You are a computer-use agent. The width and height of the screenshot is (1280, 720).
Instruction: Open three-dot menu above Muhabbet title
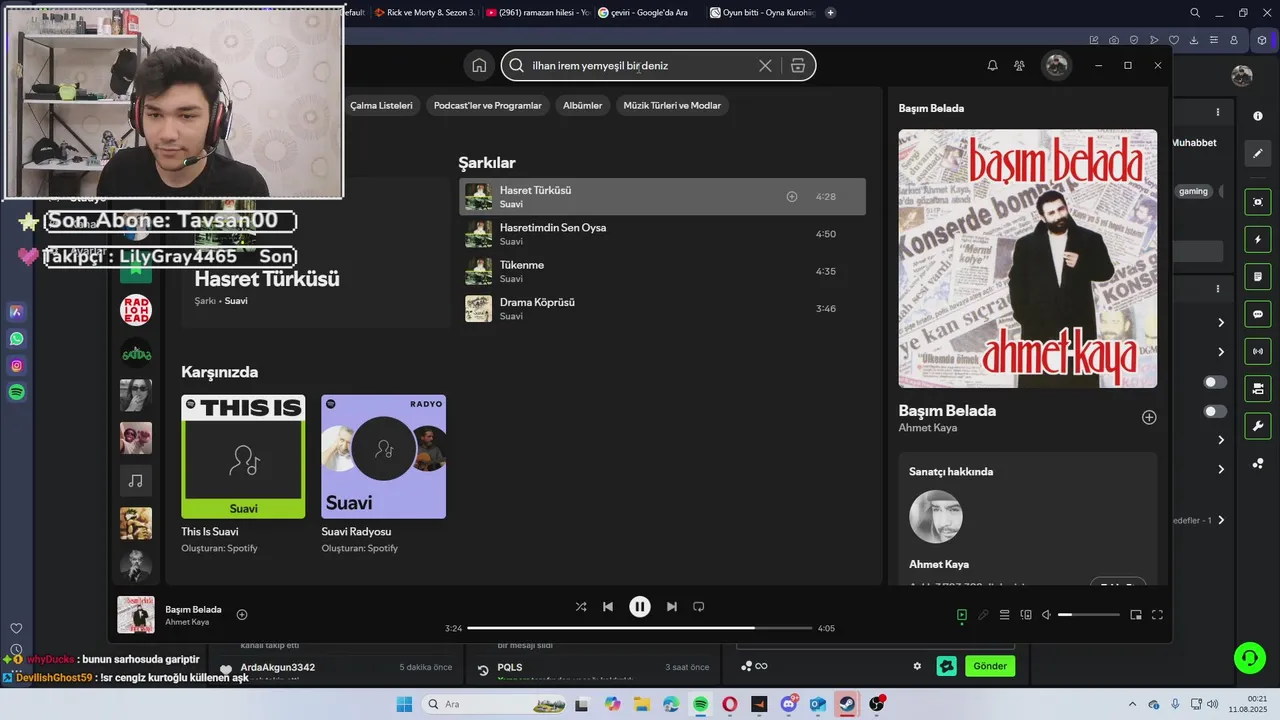tap(1217, 112)
